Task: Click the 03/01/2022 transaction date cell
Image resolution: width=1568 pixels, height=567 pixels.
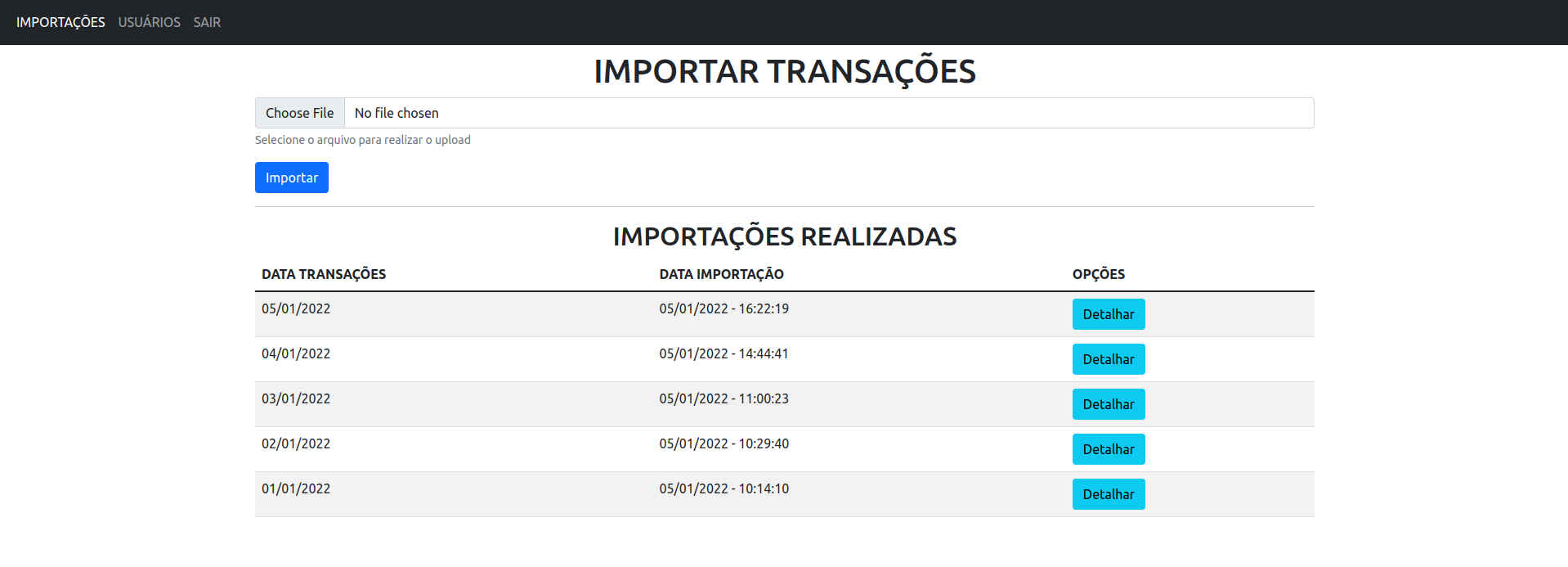Action: pos(296,398)
